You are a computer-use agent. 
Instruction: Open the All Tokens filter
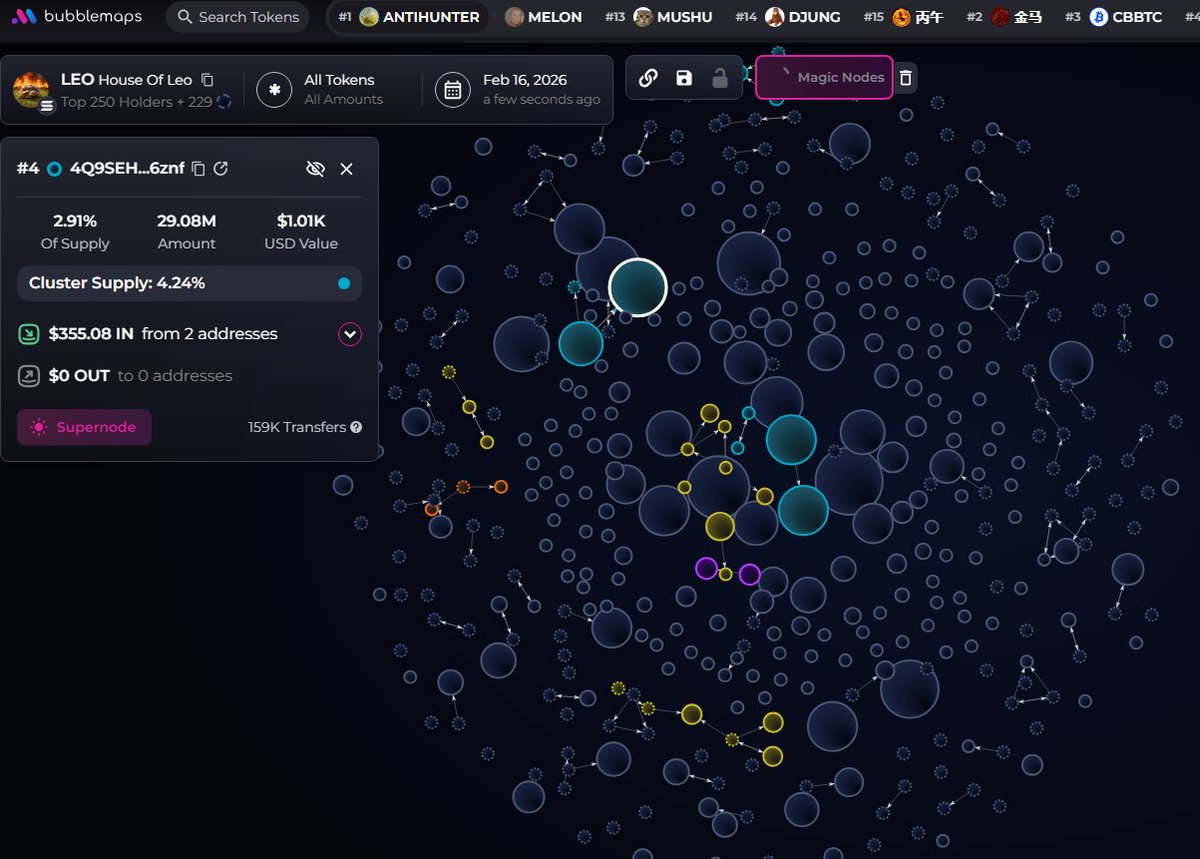pos(343,89)
